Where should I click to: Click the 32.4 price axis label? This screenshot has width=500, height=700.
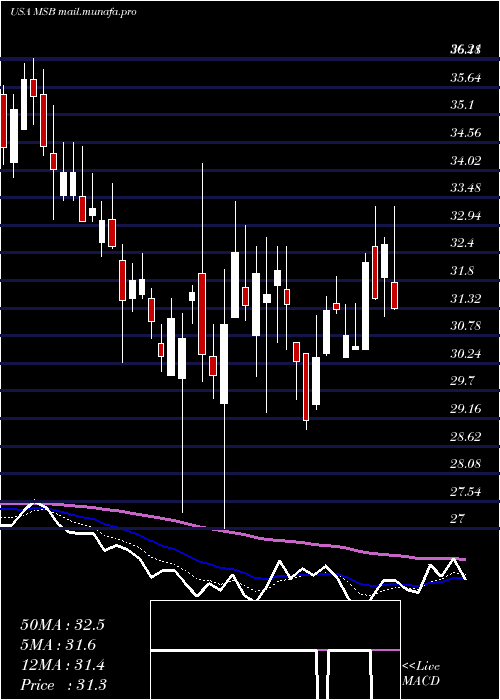(x=462, y=243)
